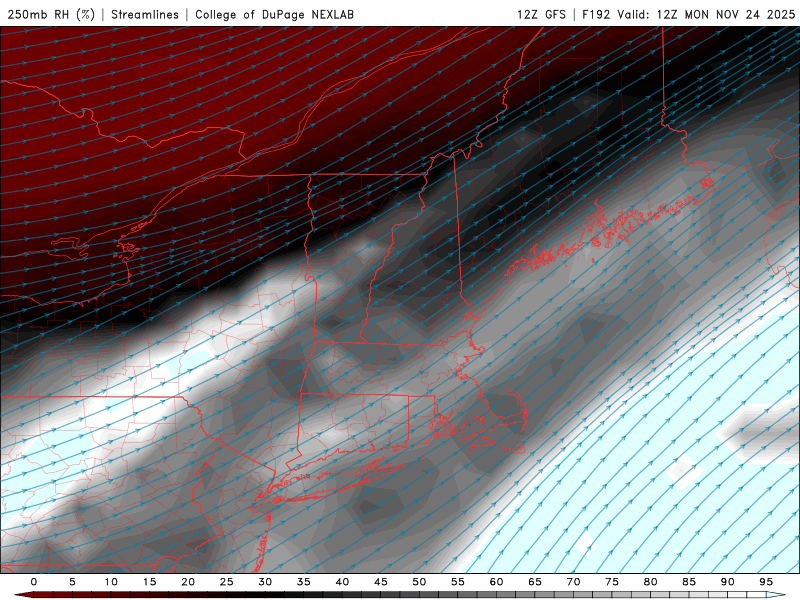
Task: Click the 80 value on the scale
Action: (650, 582)
